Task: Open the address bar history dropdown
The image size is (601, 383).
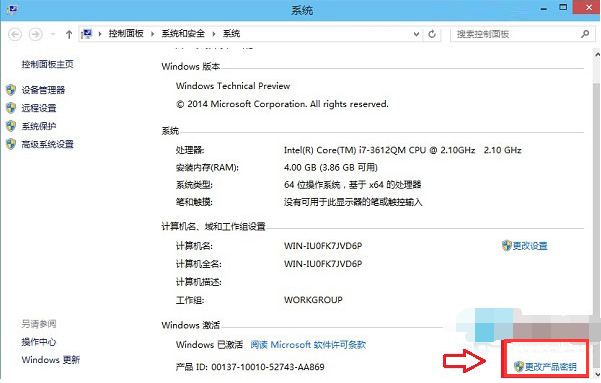Action: click(416, 34)
